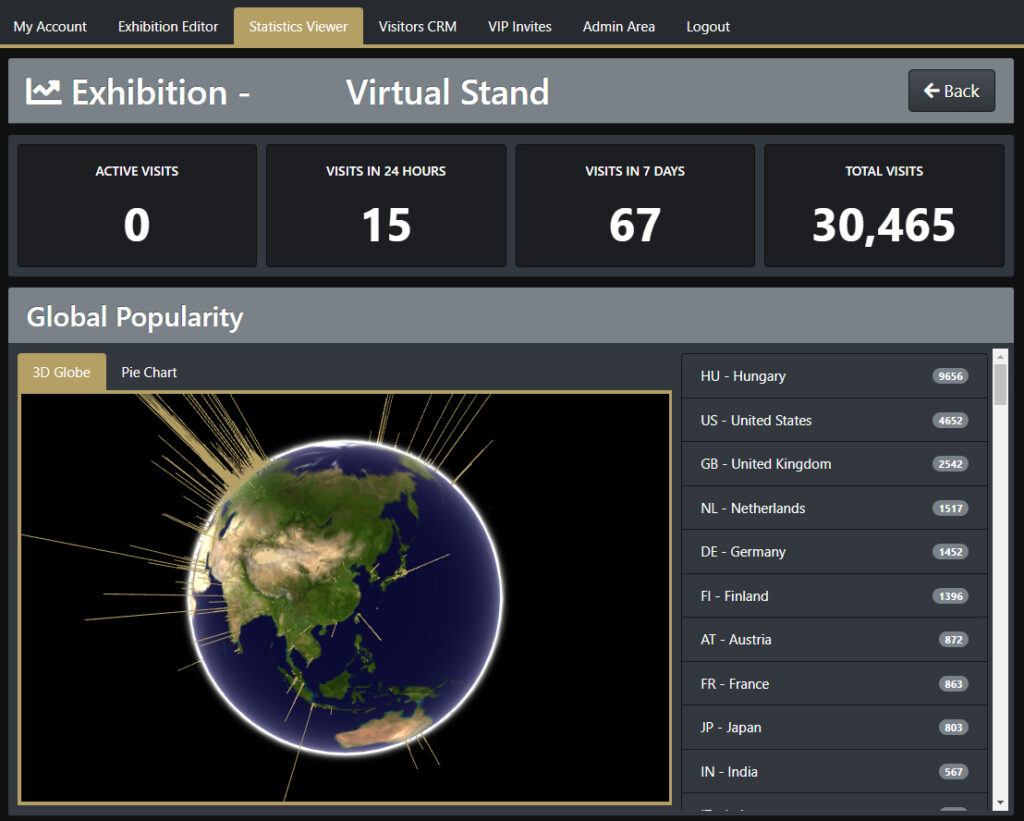Open the VIP Invites section

(519, 27)
